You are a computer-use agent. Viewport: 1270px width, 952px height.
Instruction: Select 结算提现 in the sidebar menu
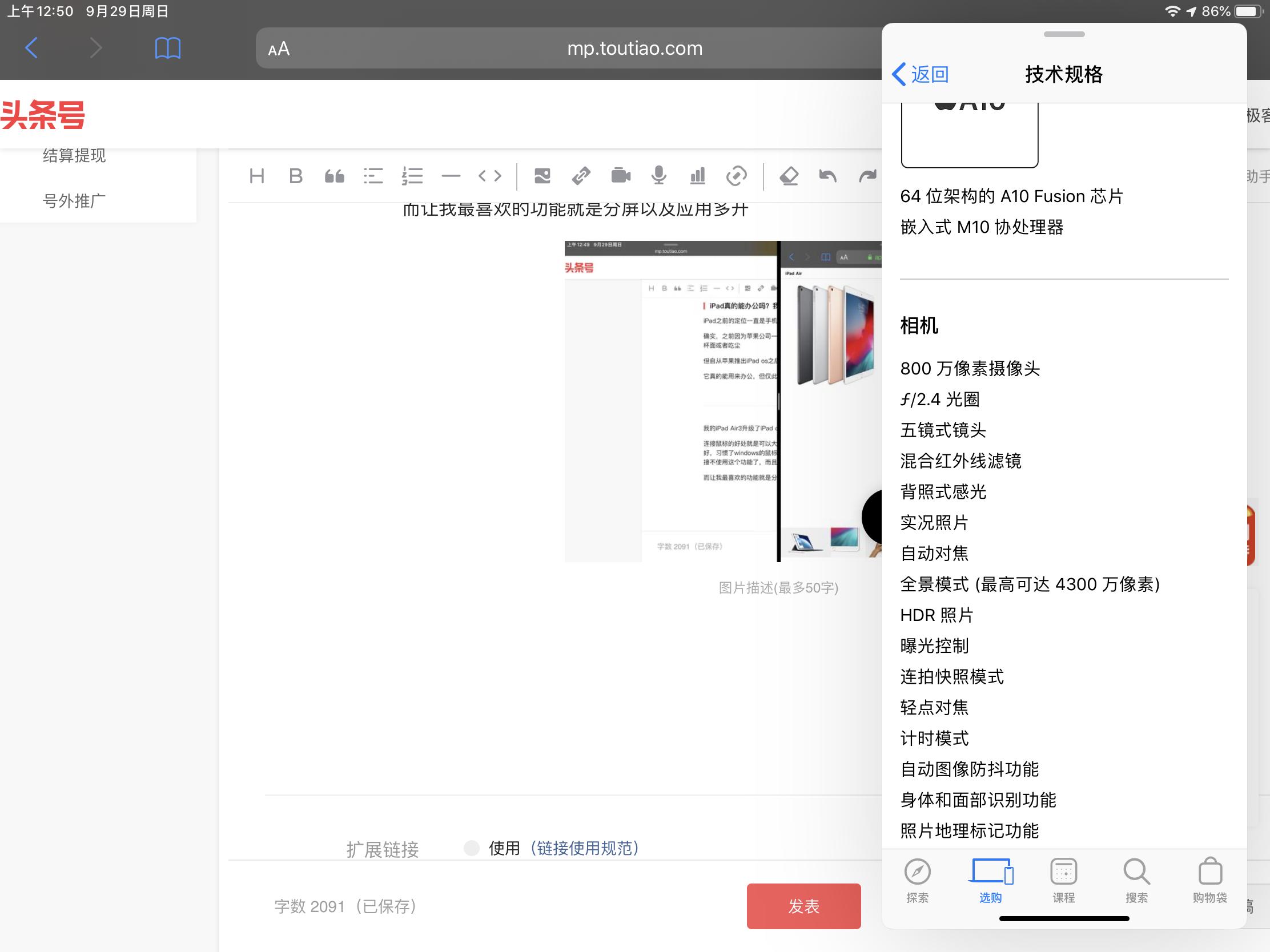(74, 155)
